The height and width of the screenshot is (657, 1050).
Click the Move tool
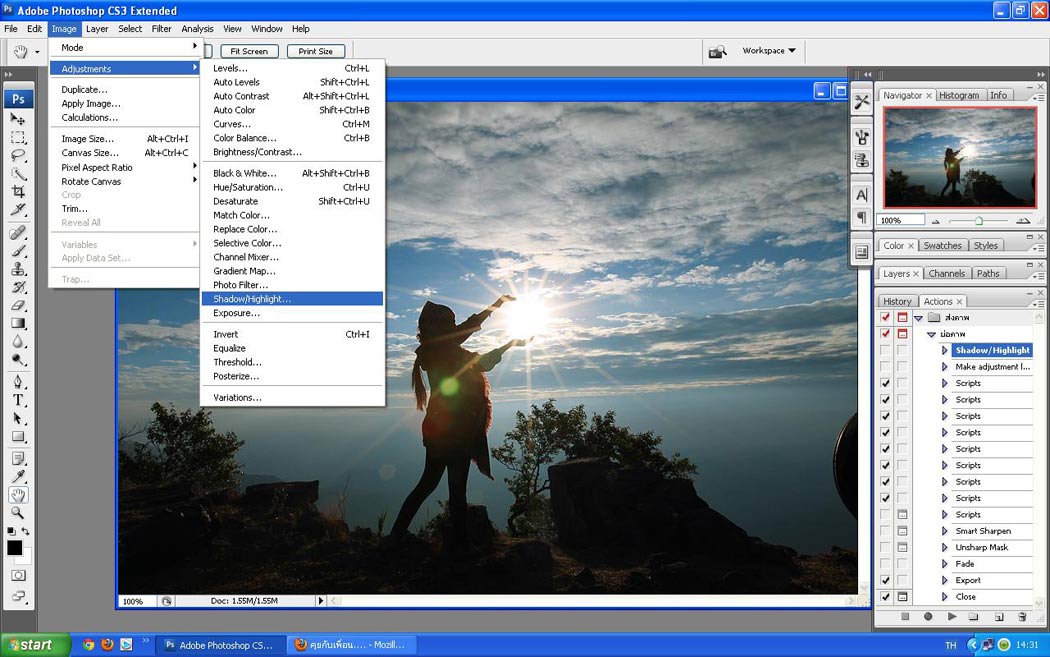(18, 119)
